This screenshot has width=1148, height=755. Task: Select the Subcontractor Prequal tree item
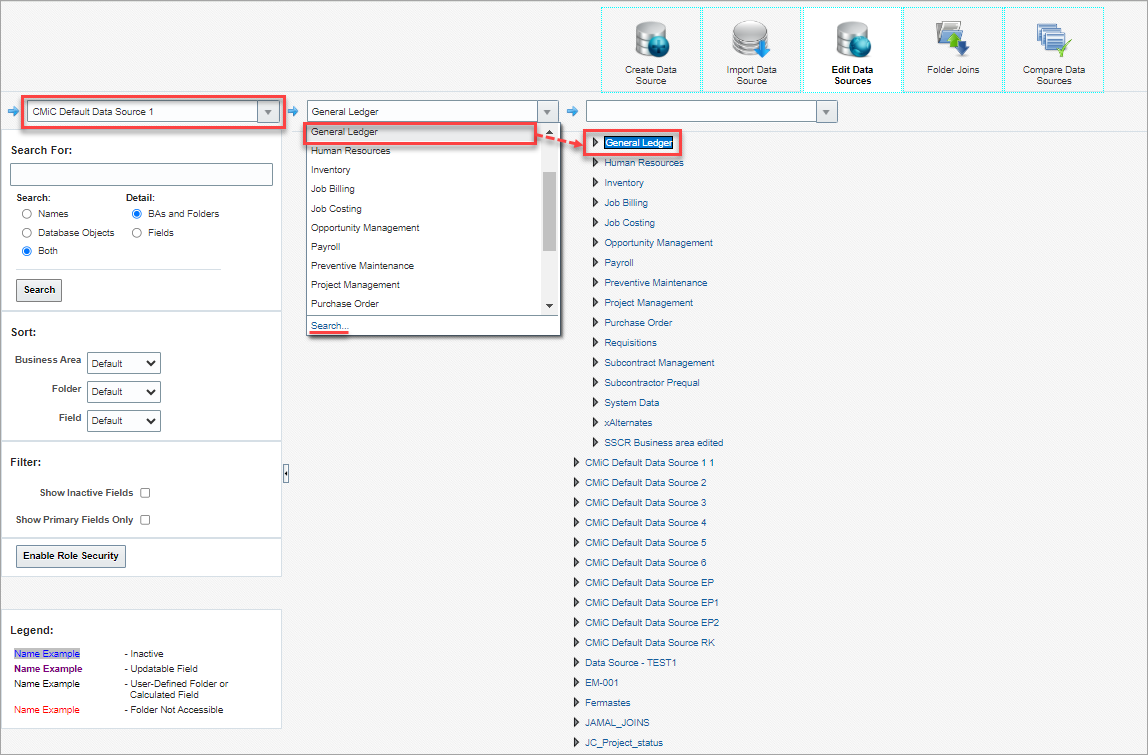(x=652, y=382)
